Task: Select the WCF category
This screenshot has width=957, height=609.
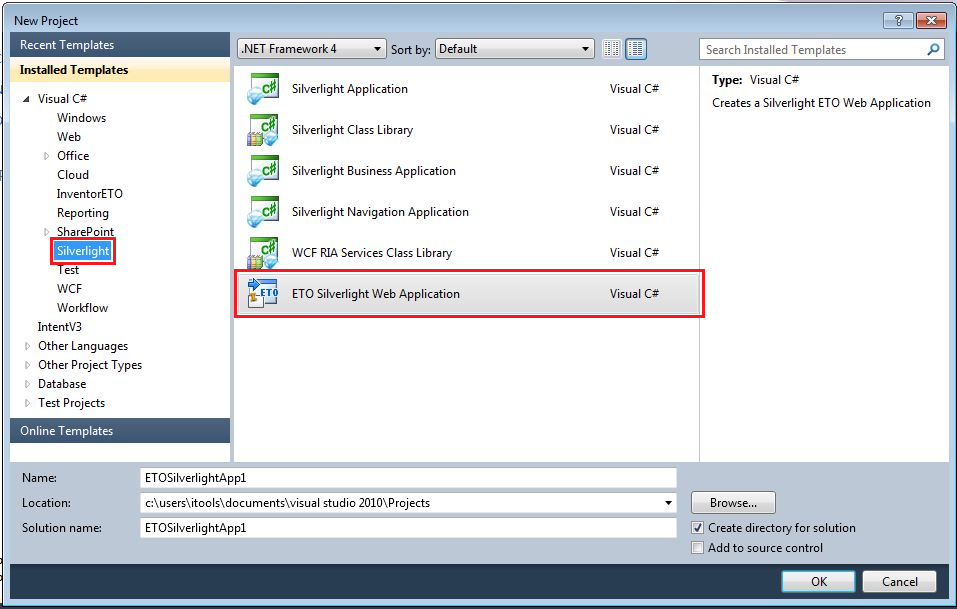Action: (69, 289)
